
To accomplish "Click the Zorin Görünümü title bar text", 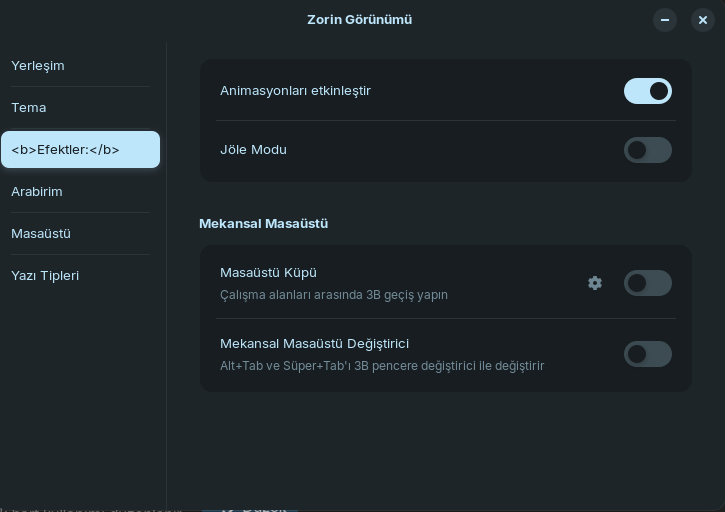I will click(x=359, y=20).
